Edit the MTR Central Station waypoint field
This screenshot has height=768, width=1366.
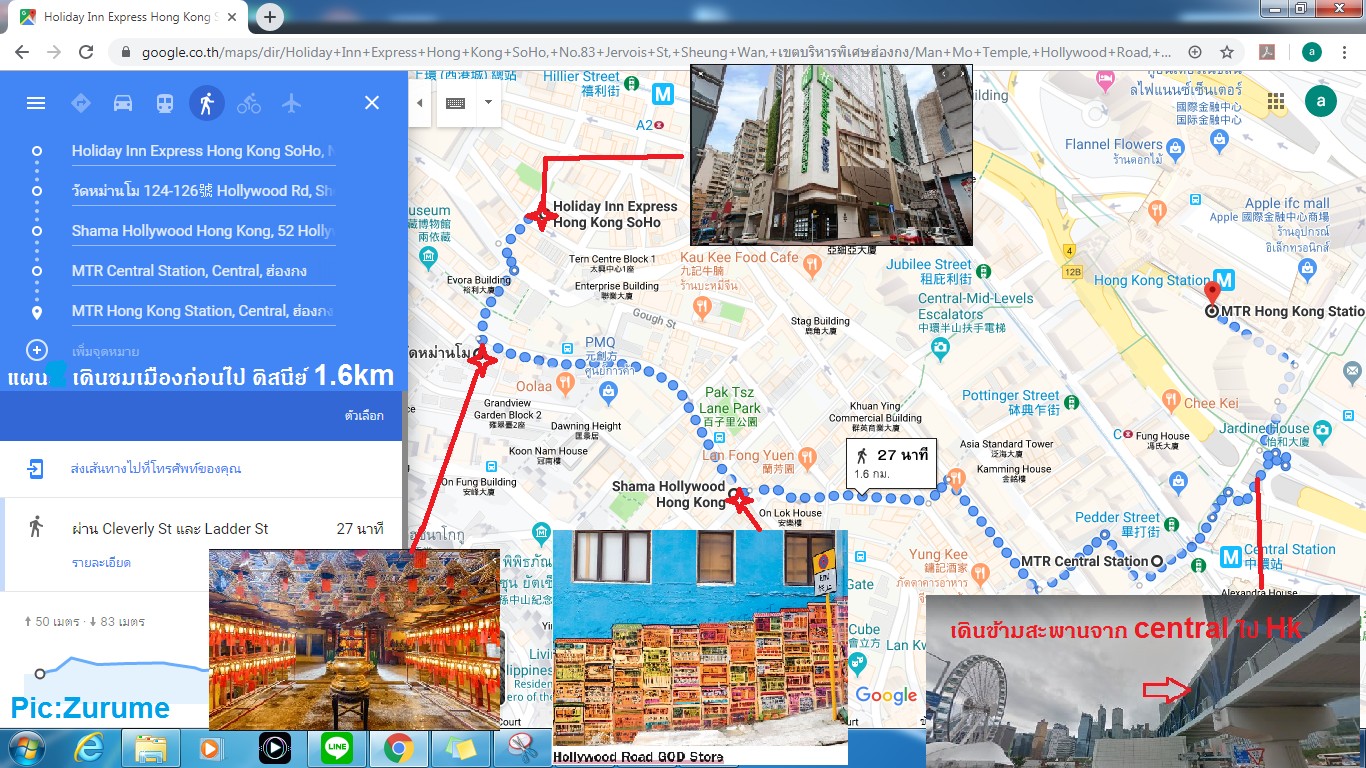(203, 271)
